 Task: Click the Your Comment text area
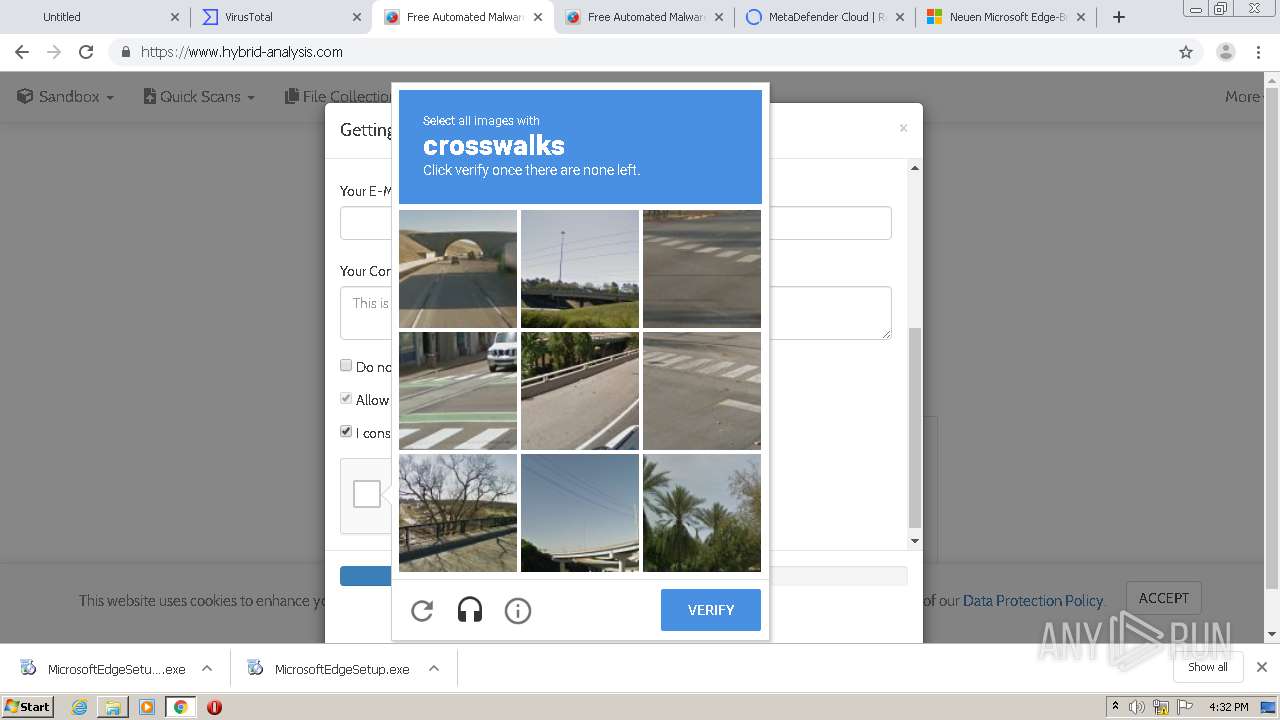click(x=616, y=313)
